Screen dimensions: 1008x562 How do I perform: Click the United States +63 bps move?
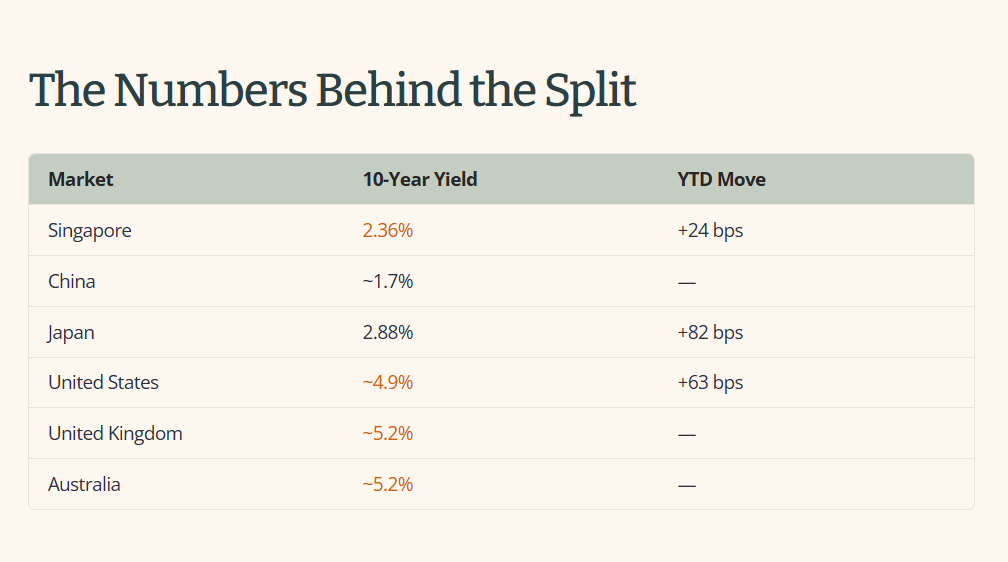click(710, 383)
